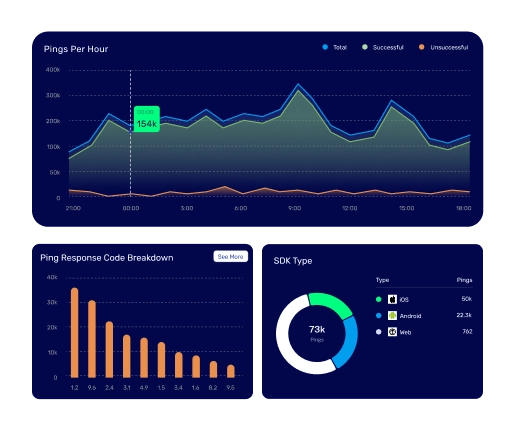Click the Successful legend label
The width and height of the screenshot is (518, 446).
point(388,47)
